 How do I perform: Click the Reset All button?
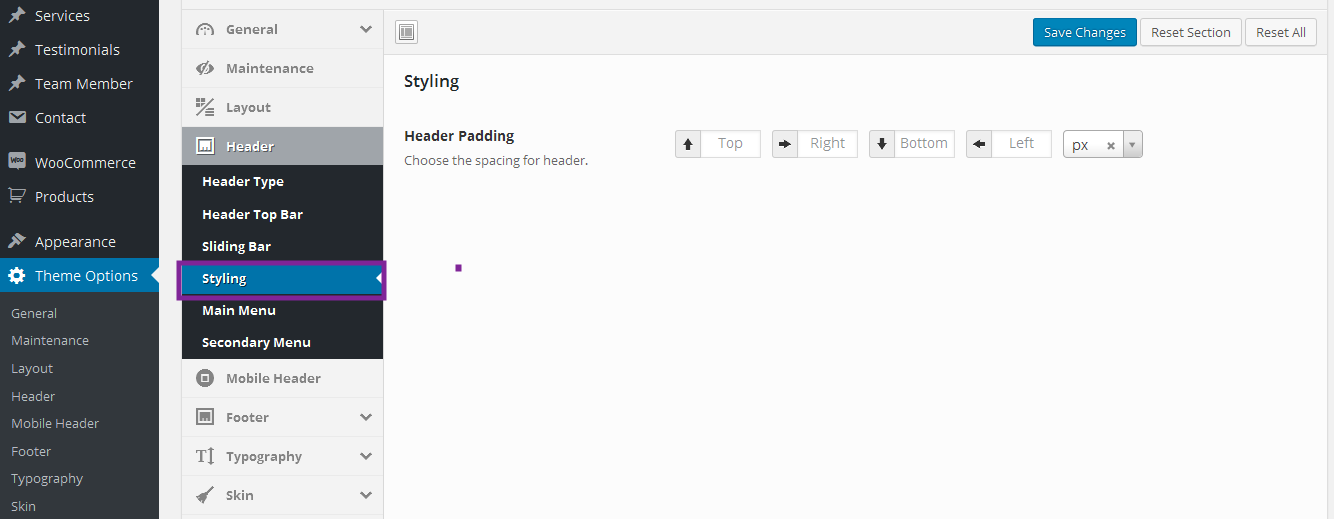[1280, 32]
